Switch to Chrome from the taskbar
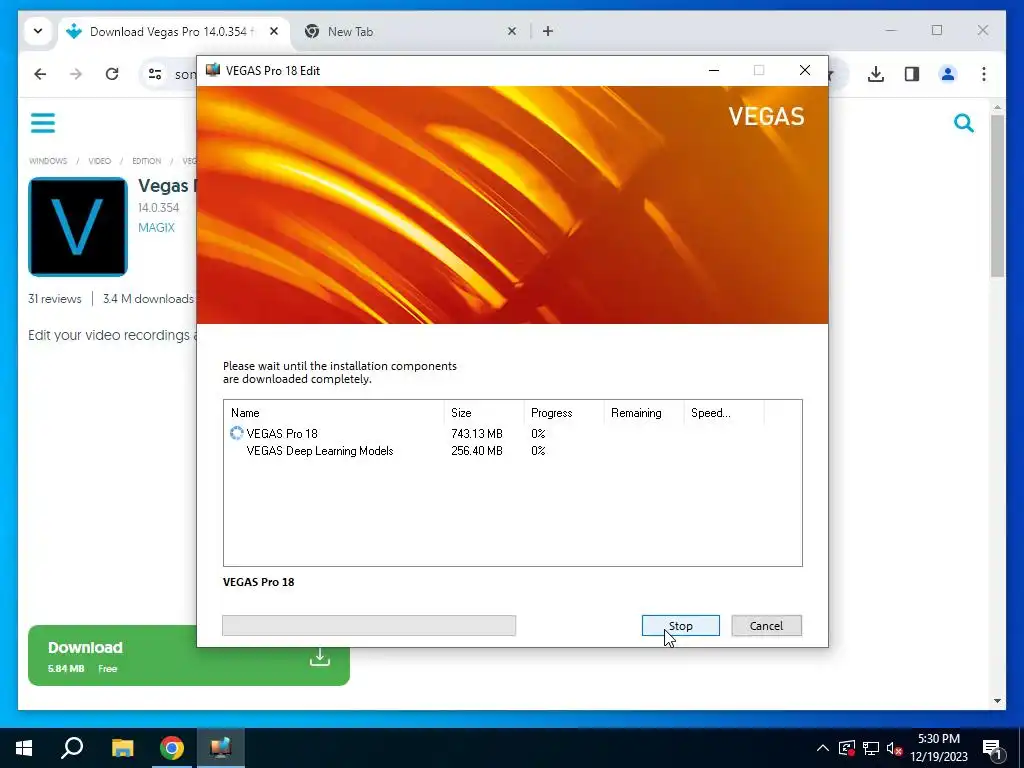 pyautogui.click(x=172, y=748)
